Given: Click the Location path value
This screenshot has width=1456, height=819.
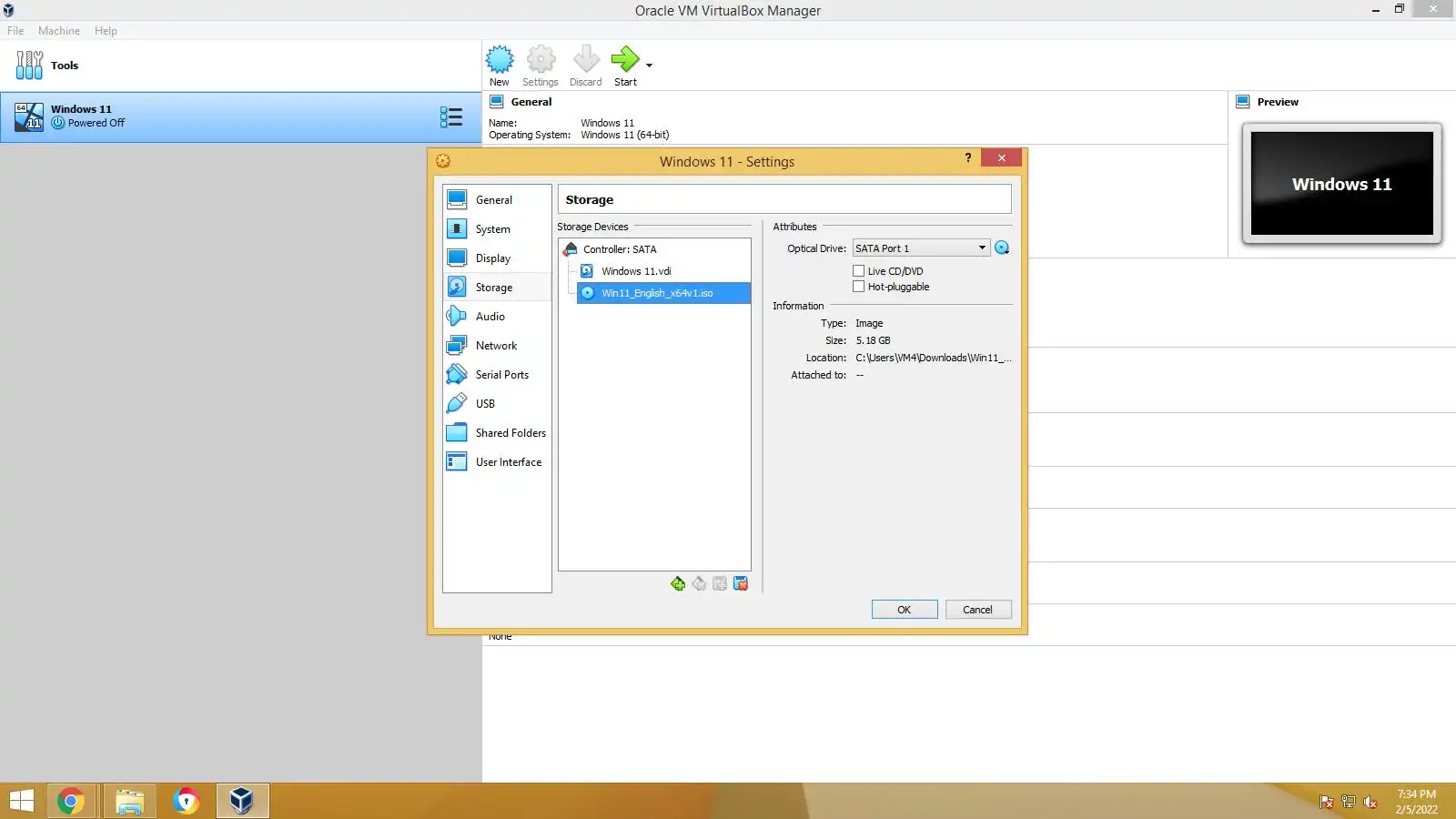Looking at the screenshot, I should click(x=934, y=359).
